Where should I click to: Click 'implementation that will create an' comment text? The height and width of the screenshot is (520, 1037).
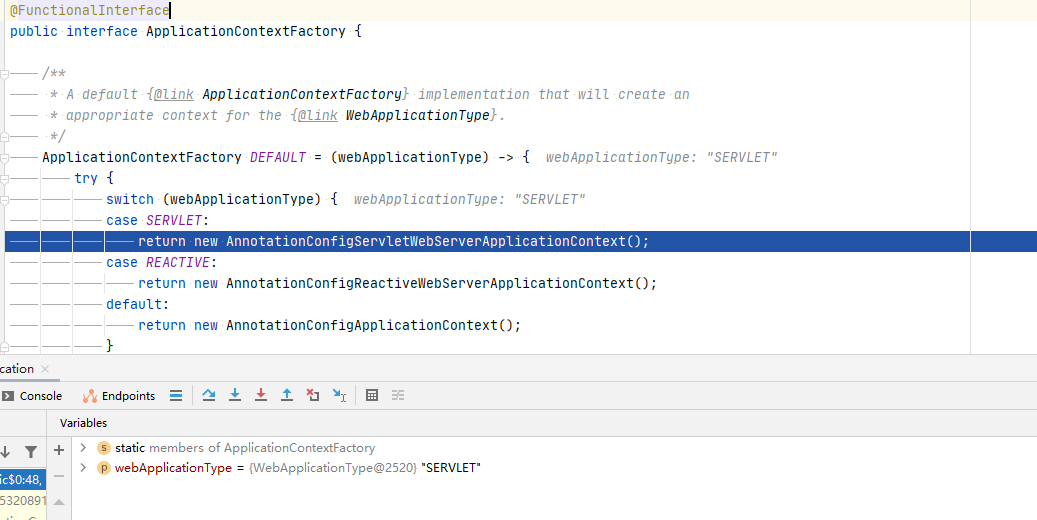click(554, 95)
